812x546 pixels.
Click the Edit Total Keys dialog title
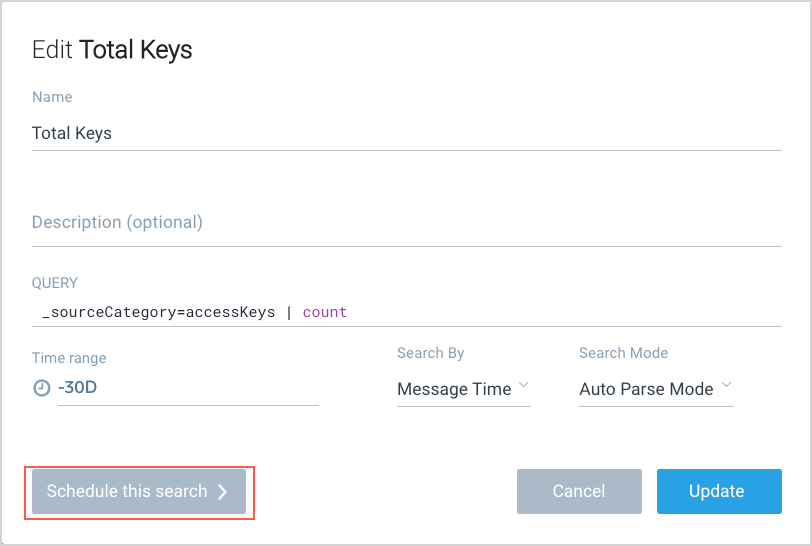click(x=112, y=50)
